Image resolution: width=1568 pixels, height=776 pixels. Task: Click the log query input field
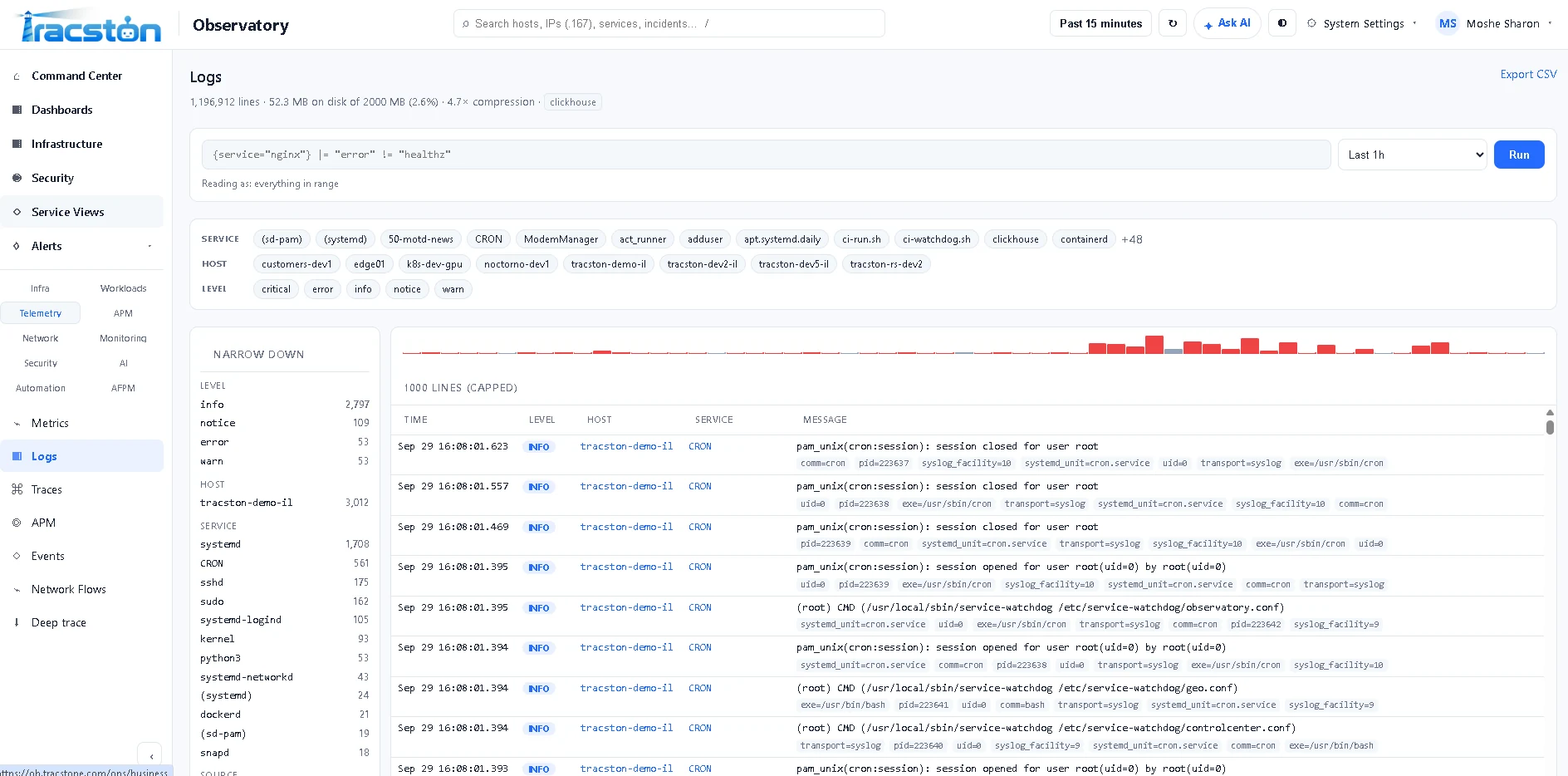[766, 155]
